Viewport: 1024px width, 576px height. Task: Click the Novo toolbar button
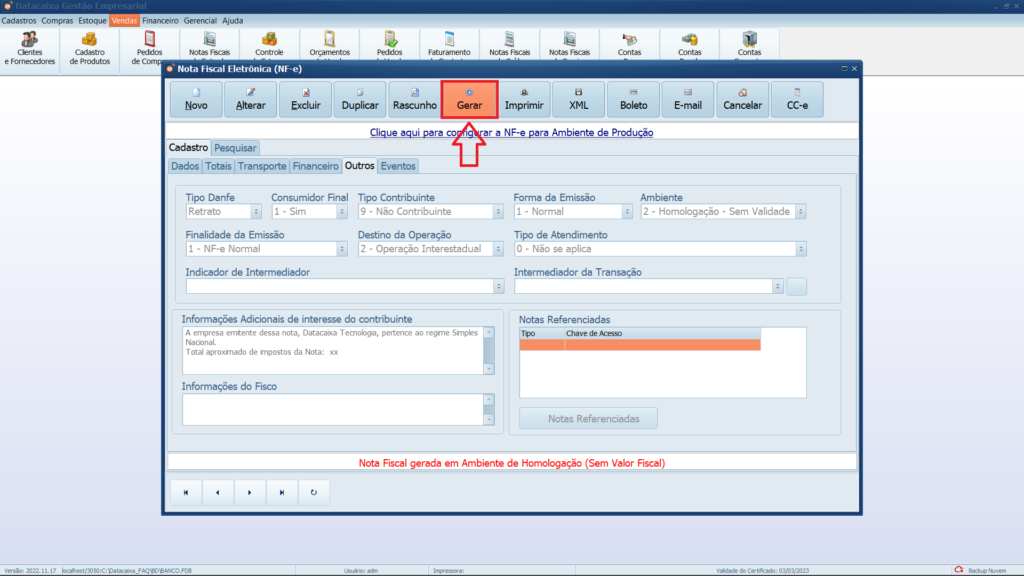coord(196,100)
